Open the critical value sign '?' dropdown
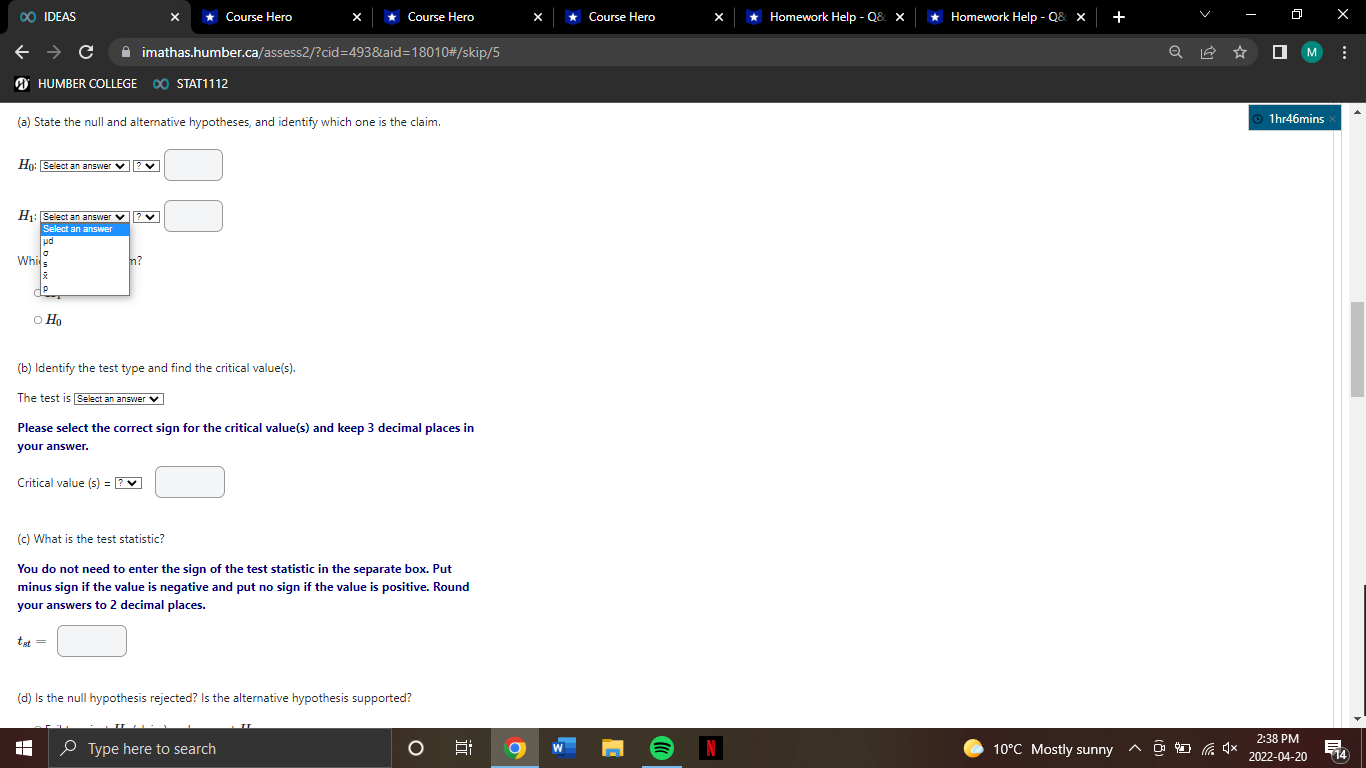Viewport: 1366px width, 768px height. click(128, 483)
